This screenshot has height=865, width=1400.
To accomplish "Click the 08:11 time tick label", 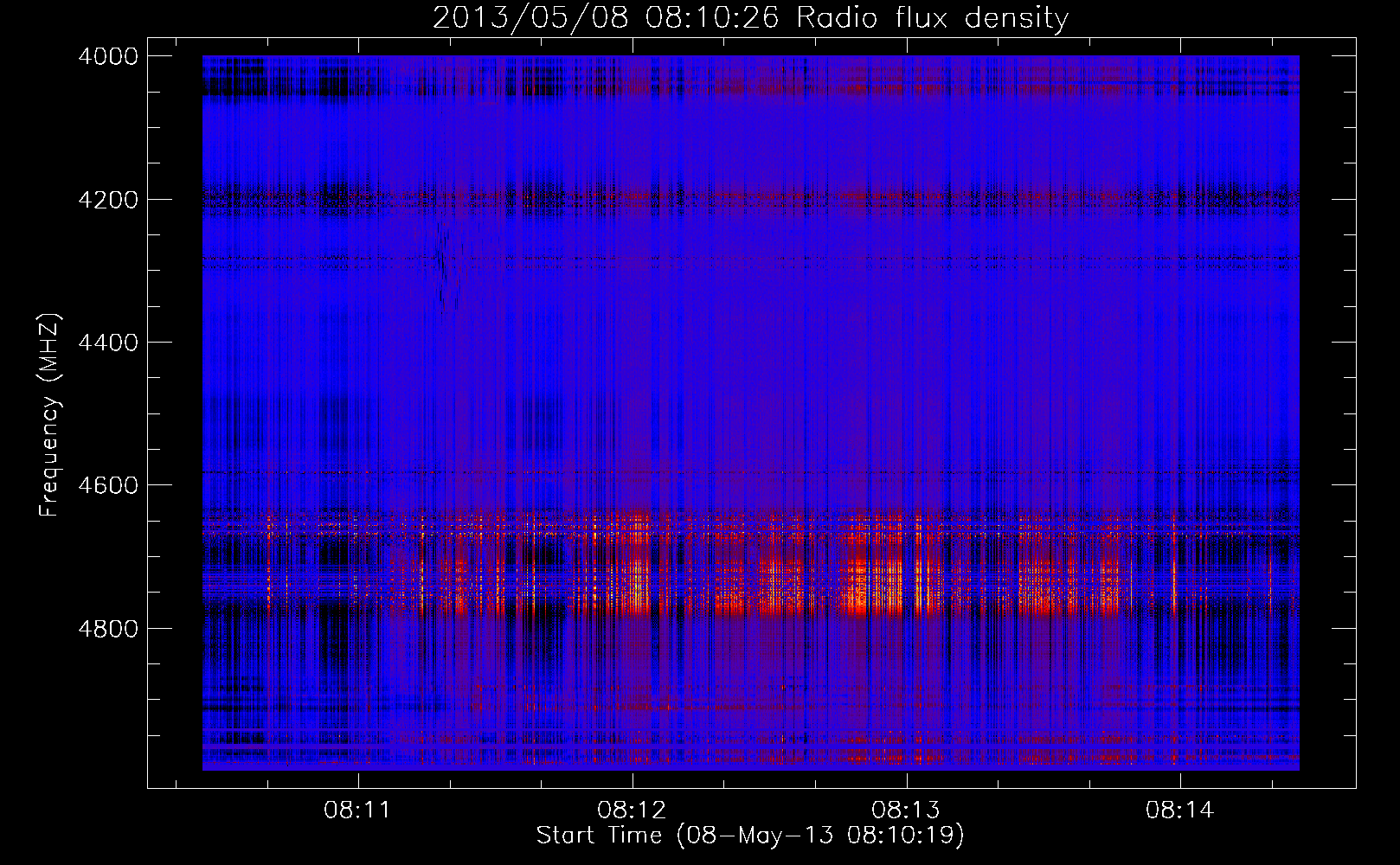I will pyautogui.click(x=357, y=811).
